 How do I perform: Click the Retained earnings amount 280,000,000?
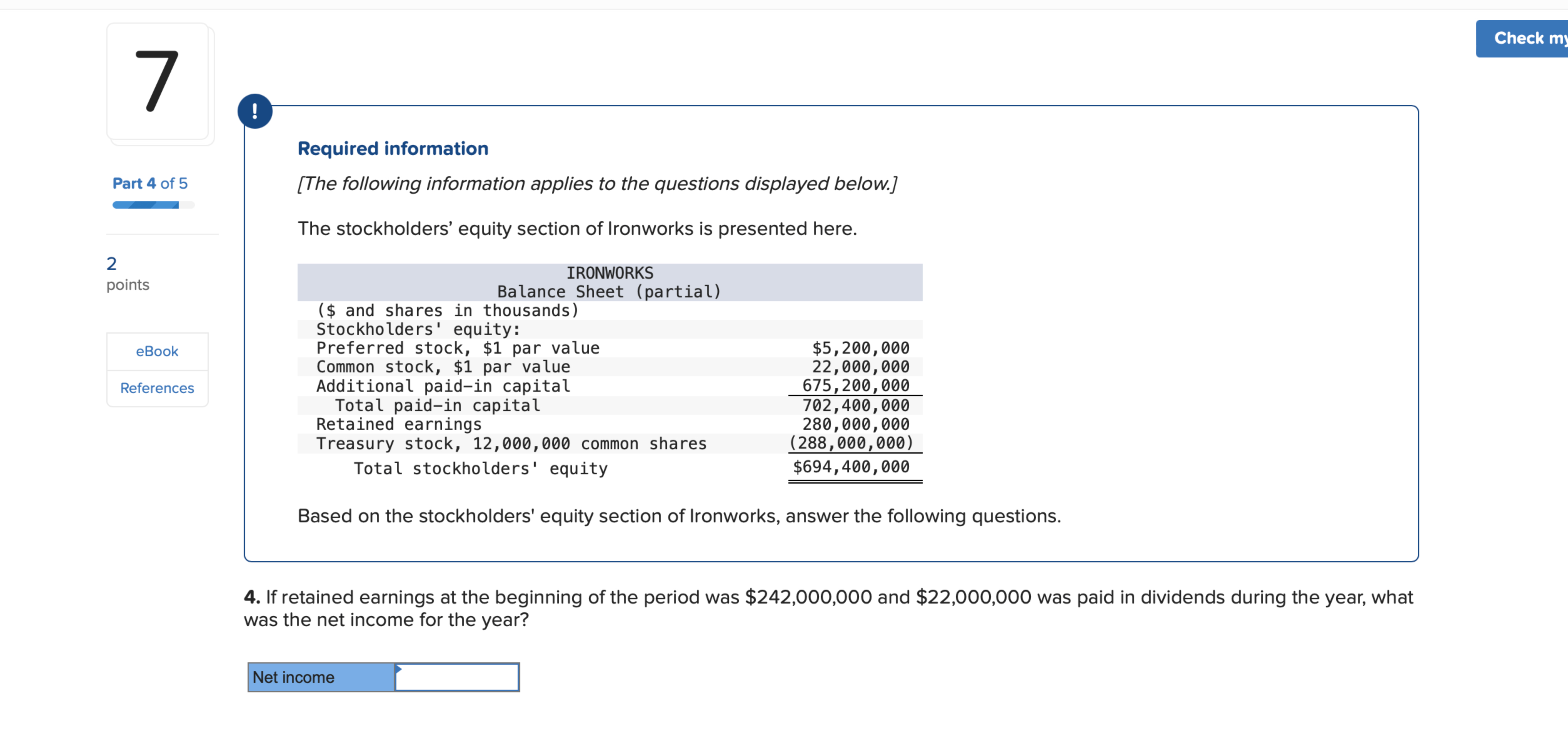[x=855, y=424]
